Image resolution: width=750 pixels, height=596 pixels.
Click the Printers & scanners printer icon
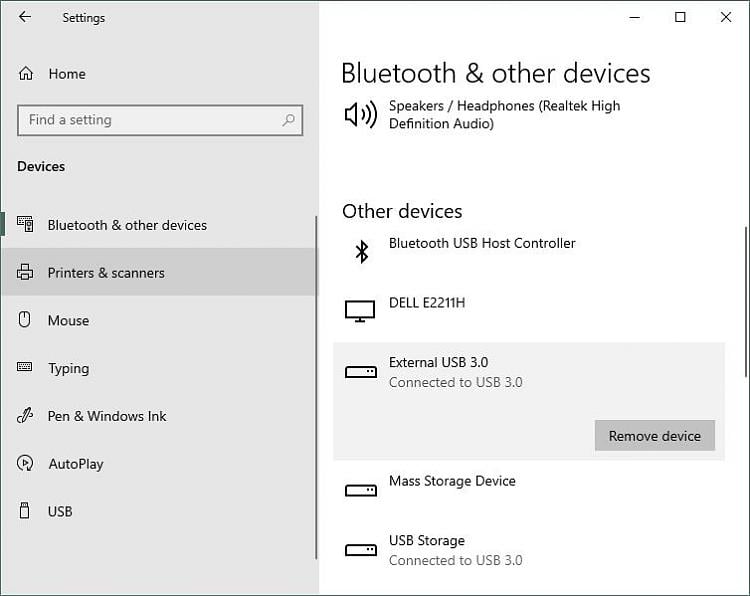[x=26, y=273]
